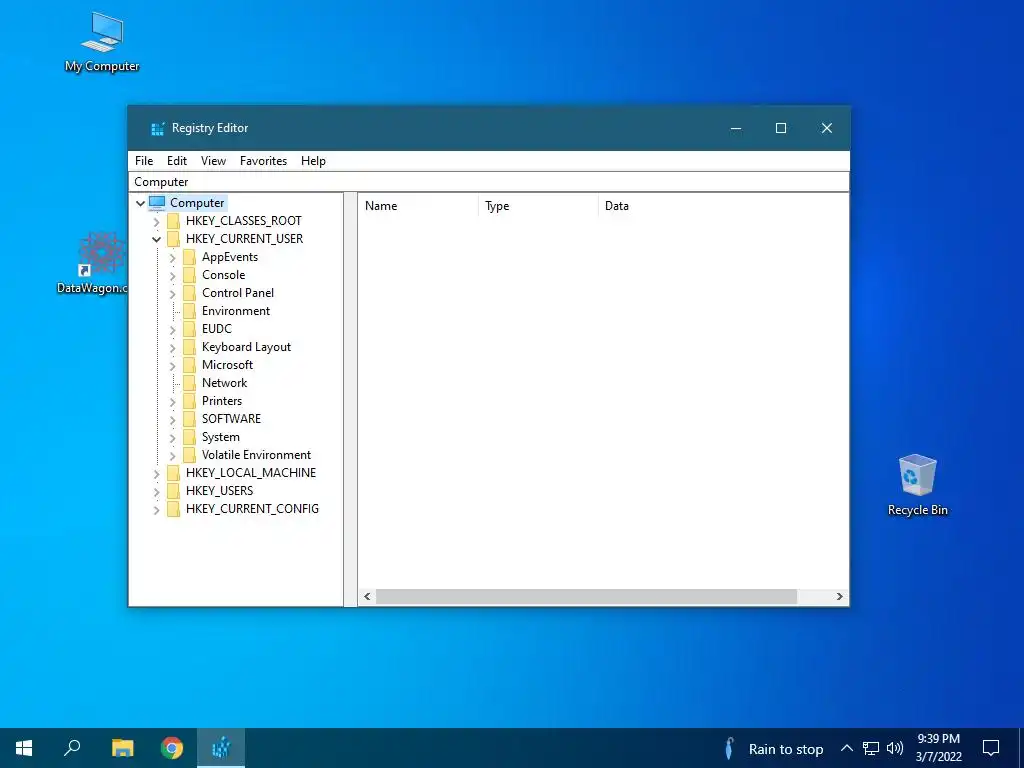Open the View menu
Viewport: 1024px width, 768px height.
213,161
